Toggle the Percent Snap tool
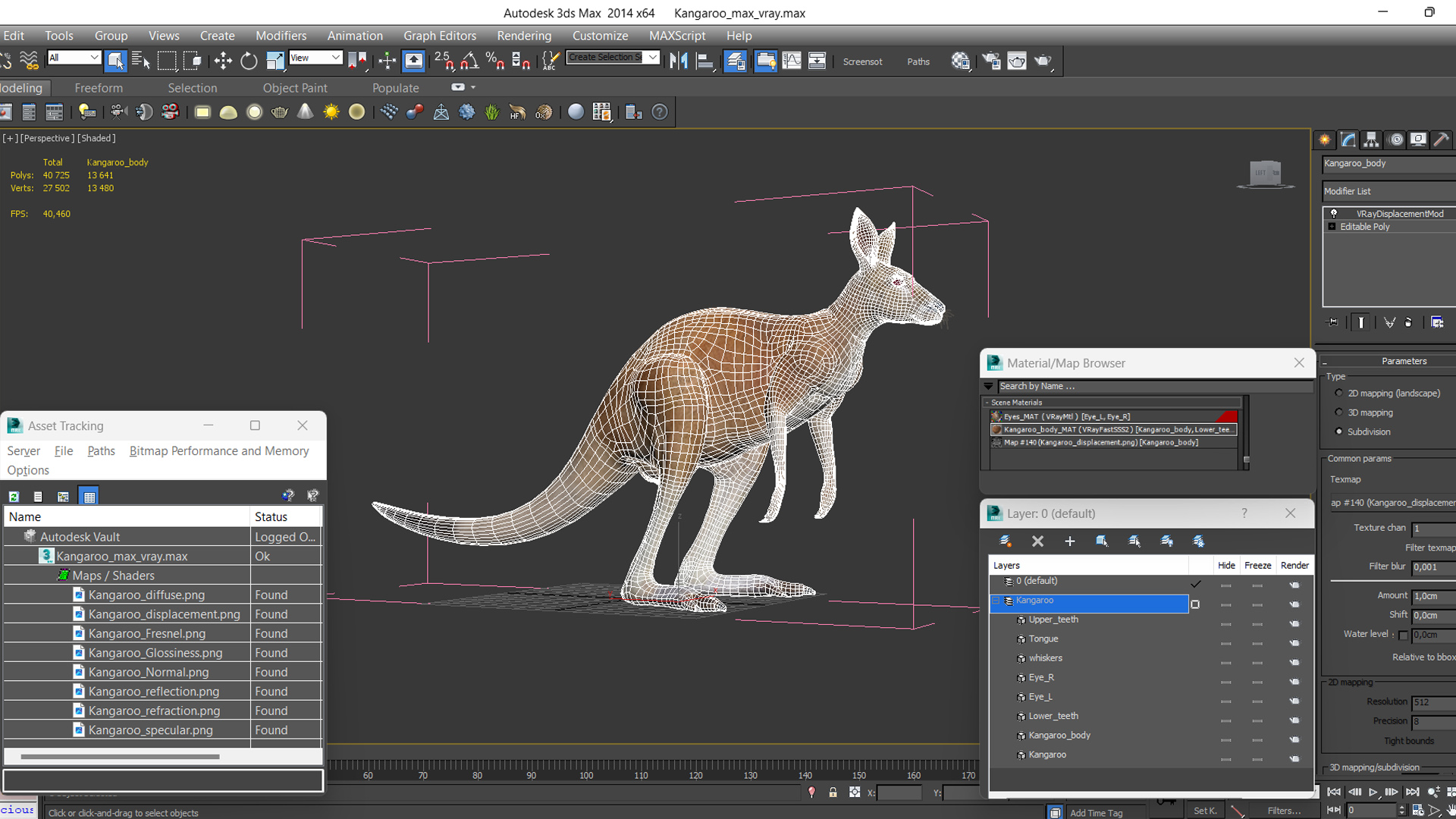The width and height of the screenshot is (1456, 819). (495, 61)
